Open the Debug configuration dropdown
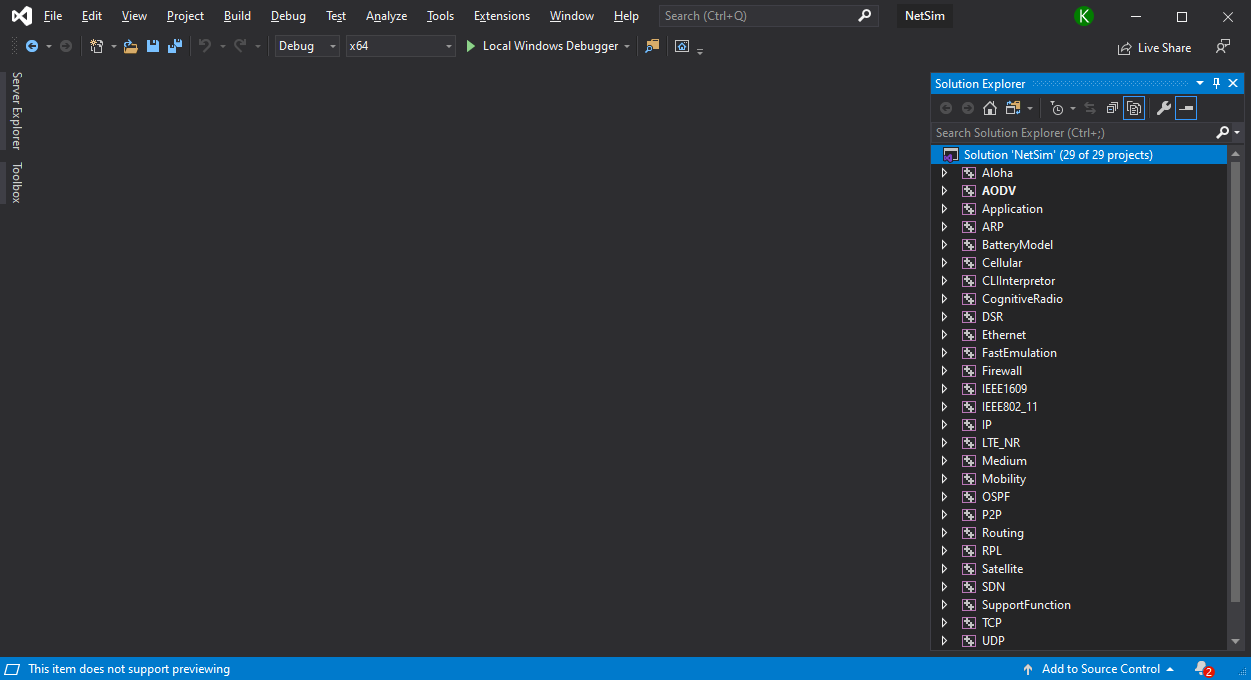The height and width of the screenshot is (680, 1251). (307, 46)
